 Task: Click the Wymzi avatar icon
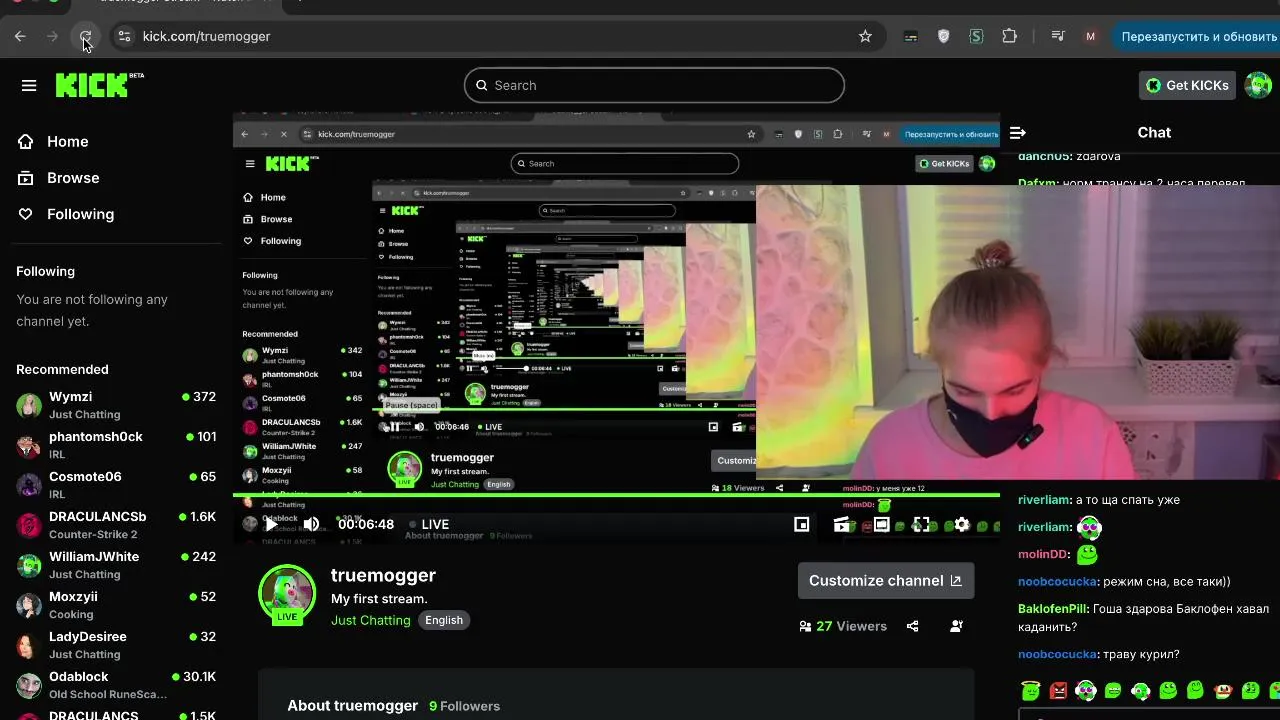[x=29, y=405]
